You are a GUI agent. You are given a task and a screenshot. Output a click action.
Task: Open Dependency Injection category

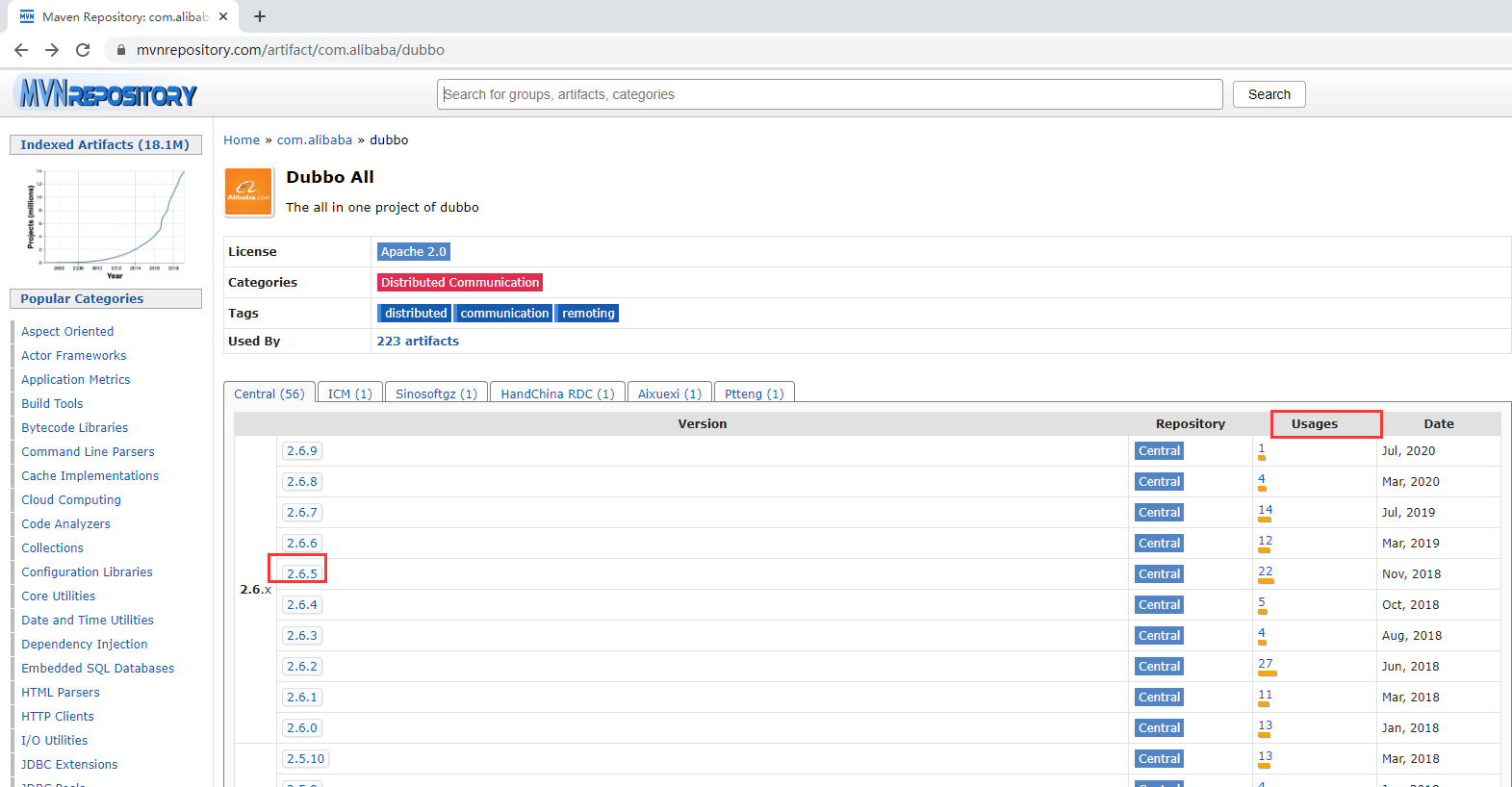[85, 644]
